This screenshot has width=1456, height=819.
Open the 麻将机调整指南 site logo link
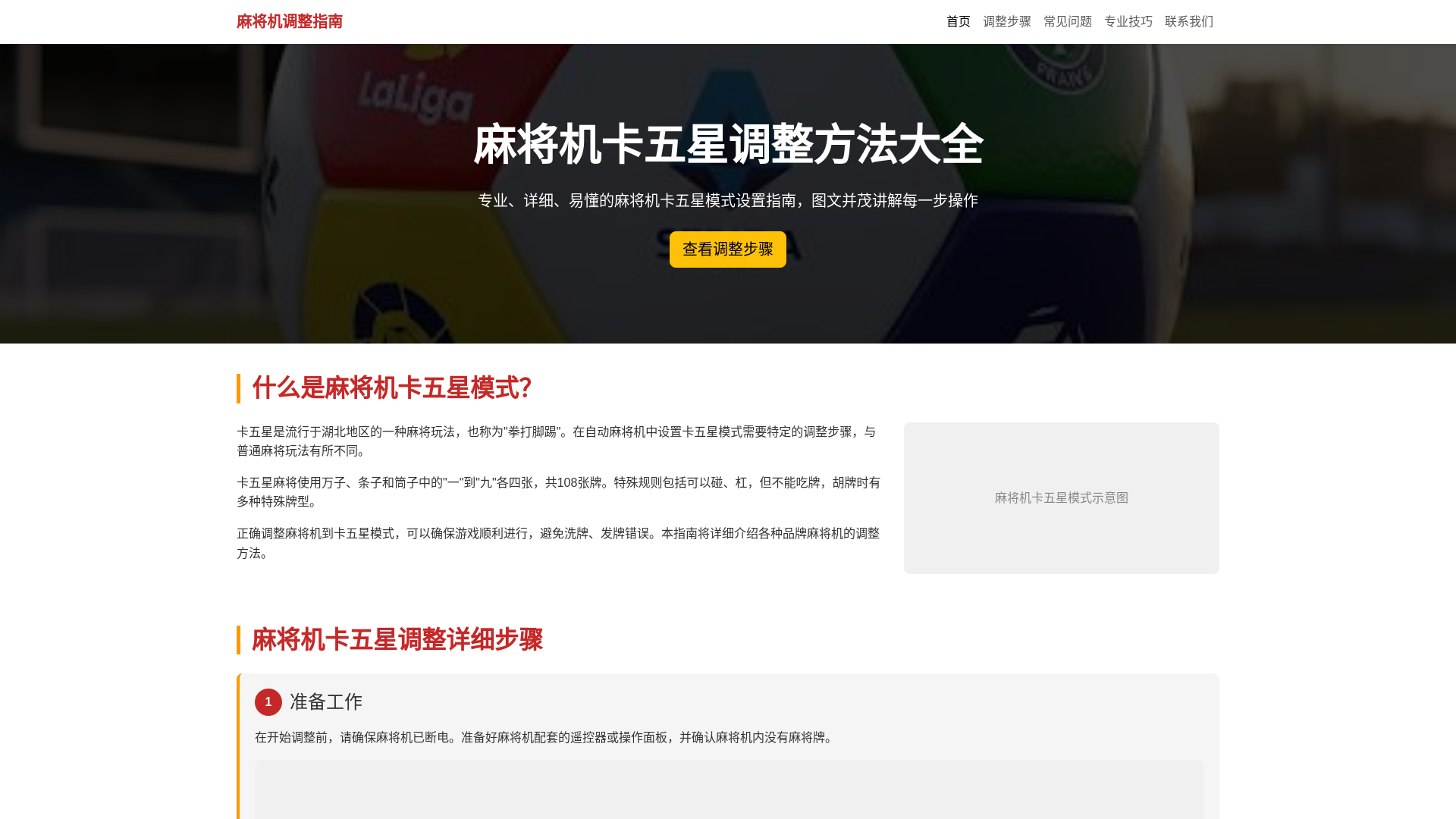(289, 21)
